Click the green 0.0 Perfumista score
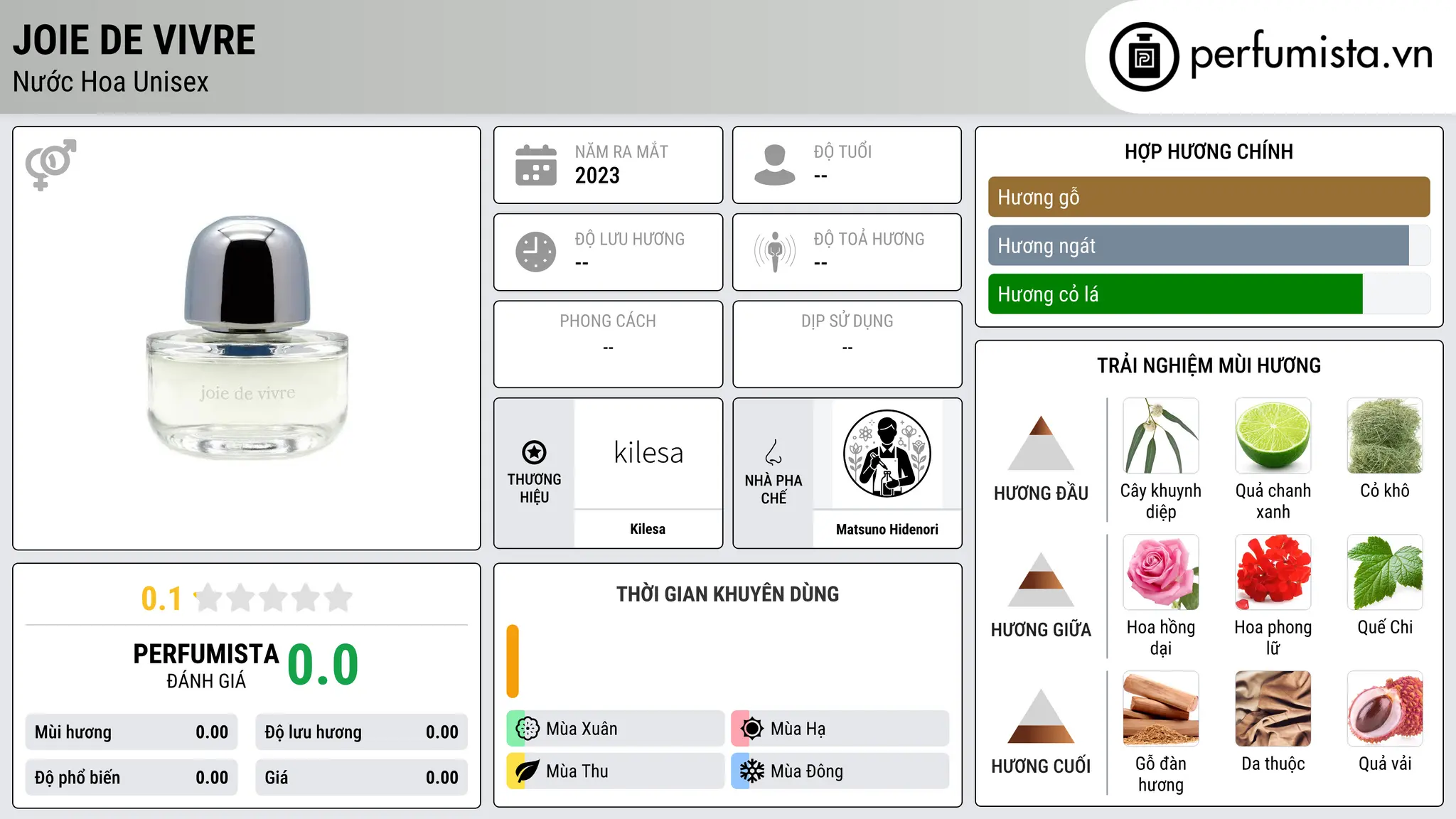Viewport: 1456px width, 819px height. (323, 665)
